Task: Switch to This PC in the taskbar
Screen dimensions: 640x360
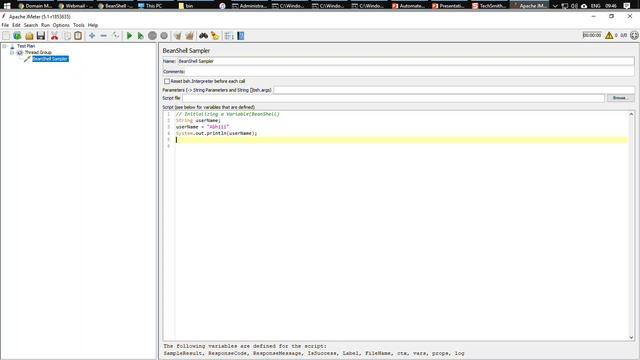Action: (150, 6)
